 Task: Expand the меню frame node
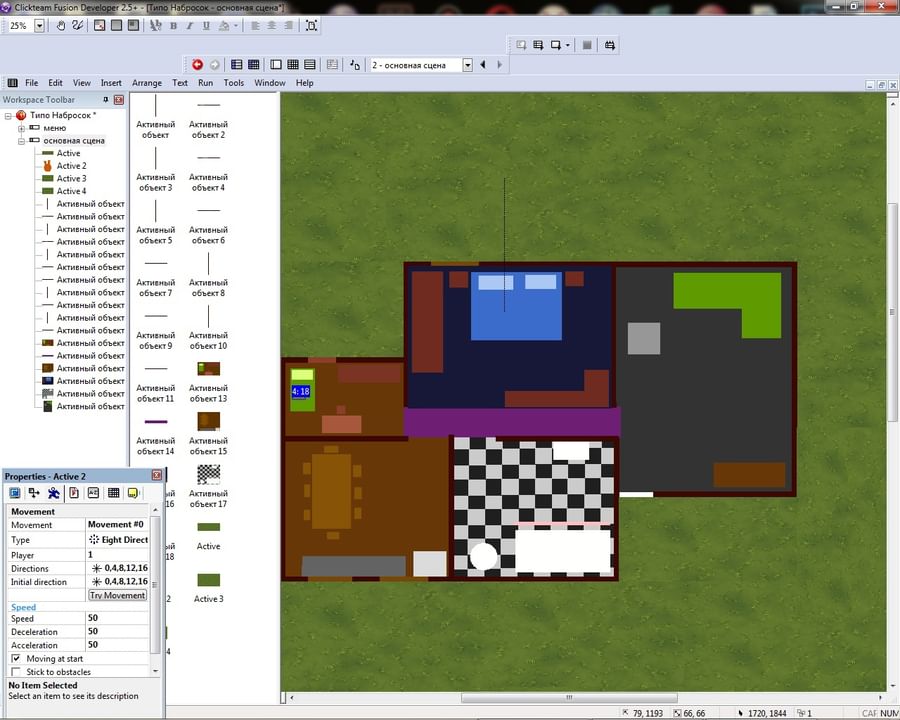[x=21, y=128]
